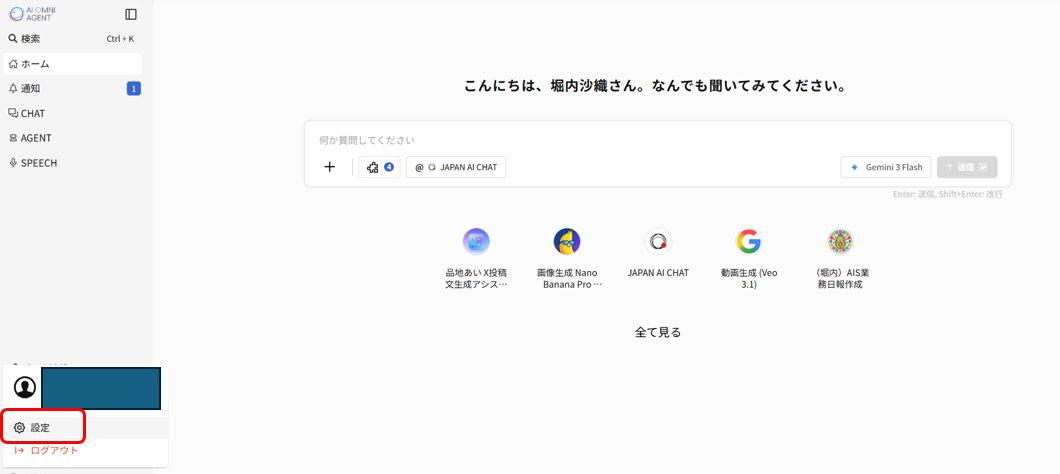Open the Gemini 3 Flash model selector
Viewport: 1060px width, 474px height.
click(x=886, y=167)
